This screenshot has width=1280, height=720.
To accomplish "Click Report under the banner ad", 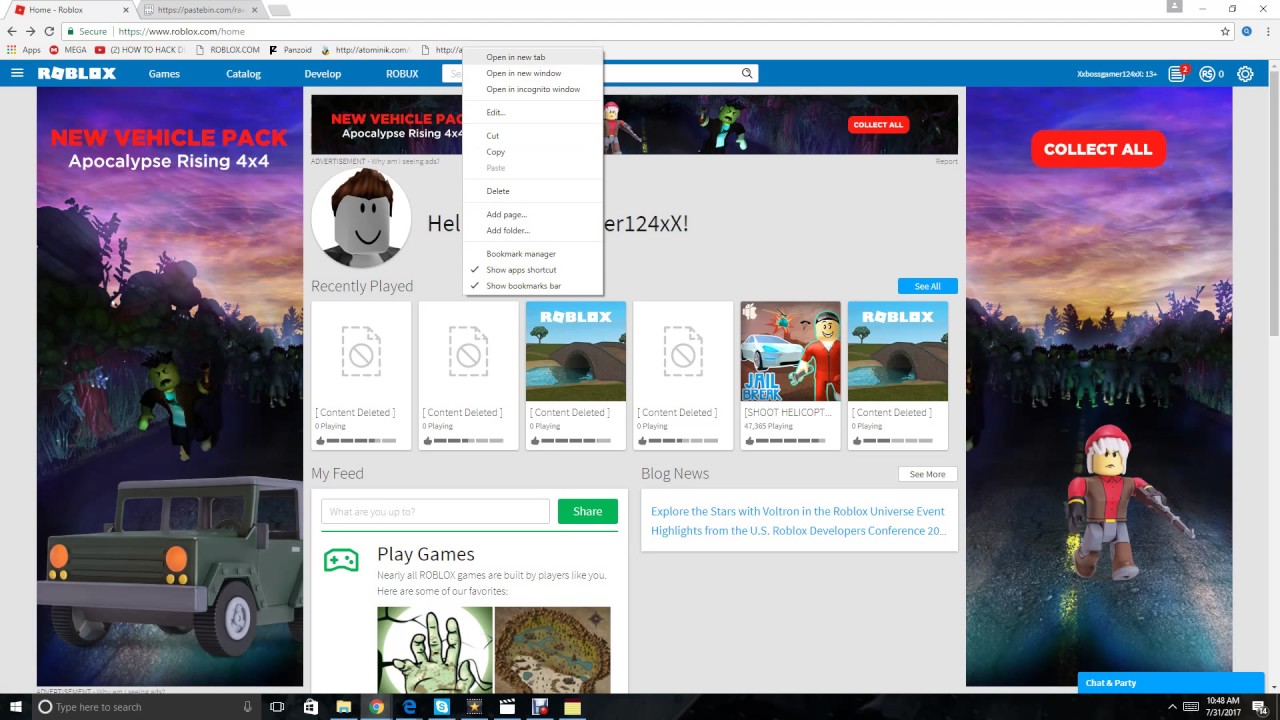I will [x=946, y=161].
